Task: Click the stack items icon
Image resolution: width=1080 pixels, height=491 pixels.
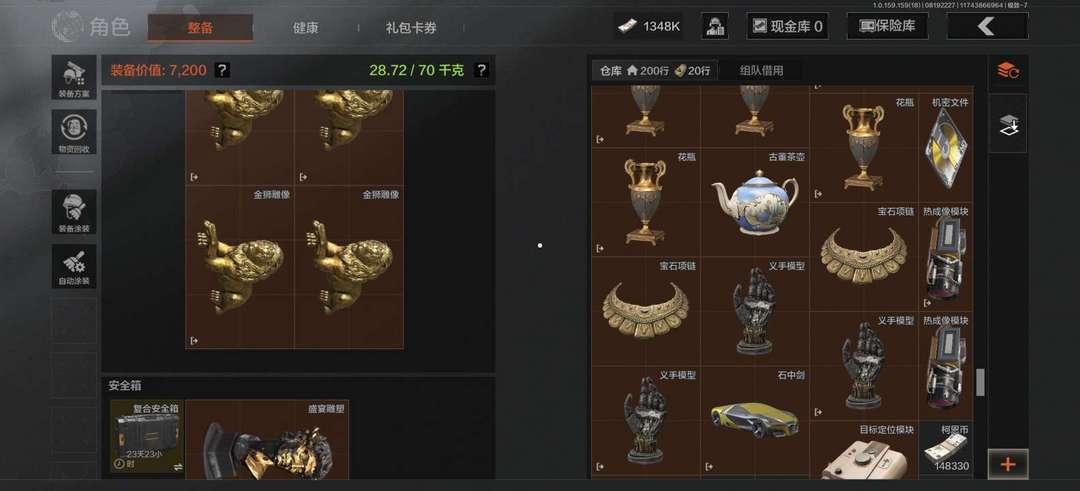Action: tap(1008, 125)
